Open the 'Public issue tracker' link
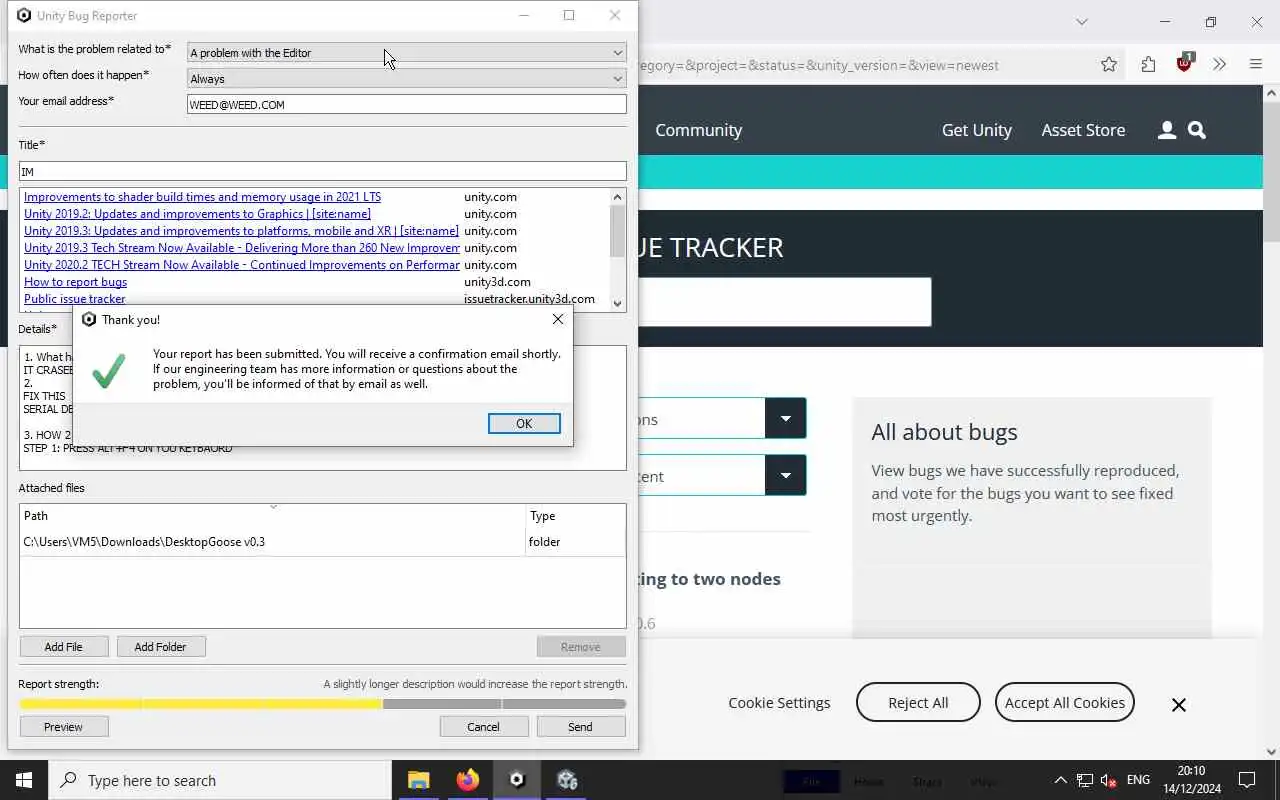 click(75, 299)
